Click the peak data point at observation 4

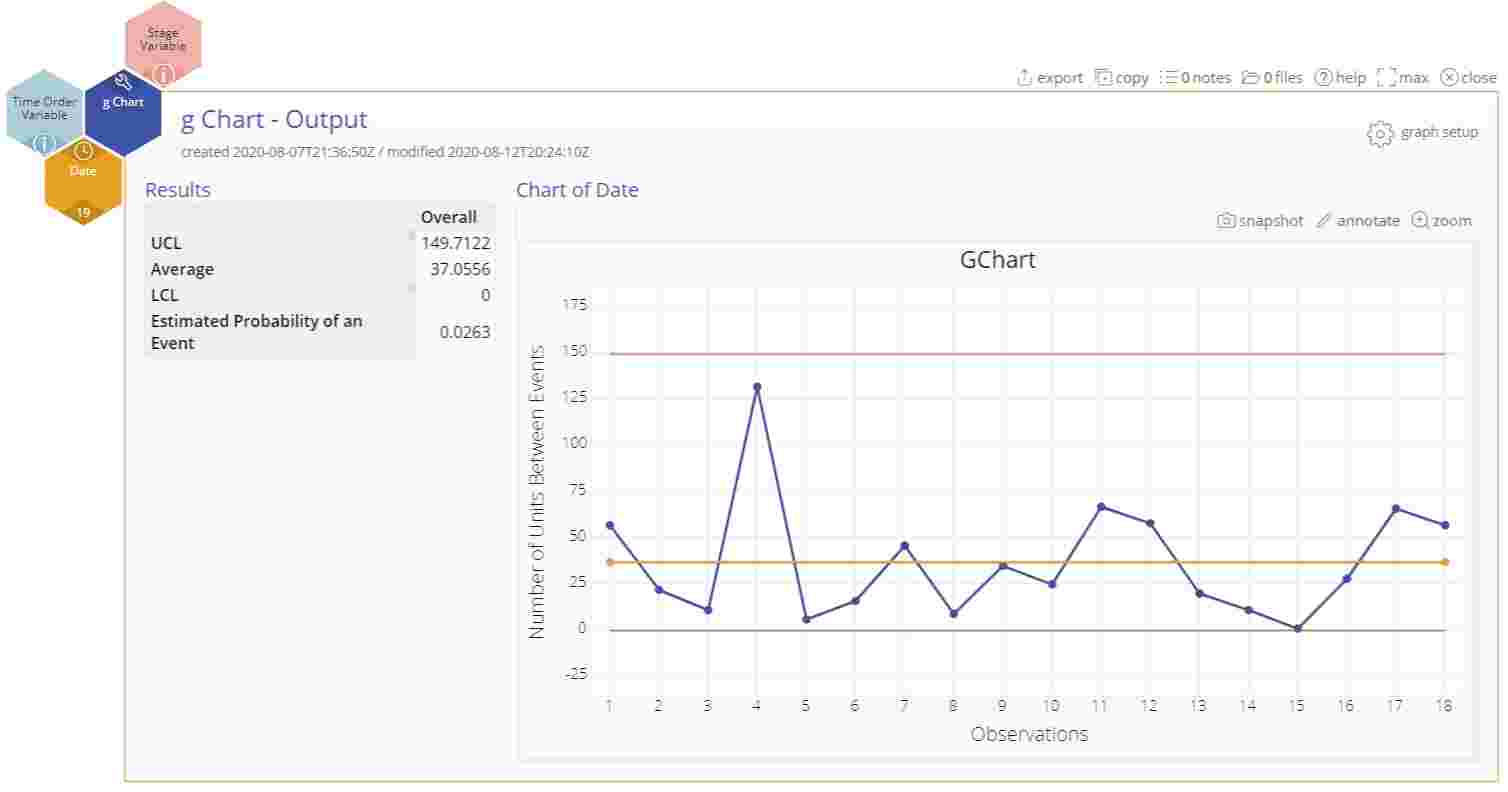[755, 385]
